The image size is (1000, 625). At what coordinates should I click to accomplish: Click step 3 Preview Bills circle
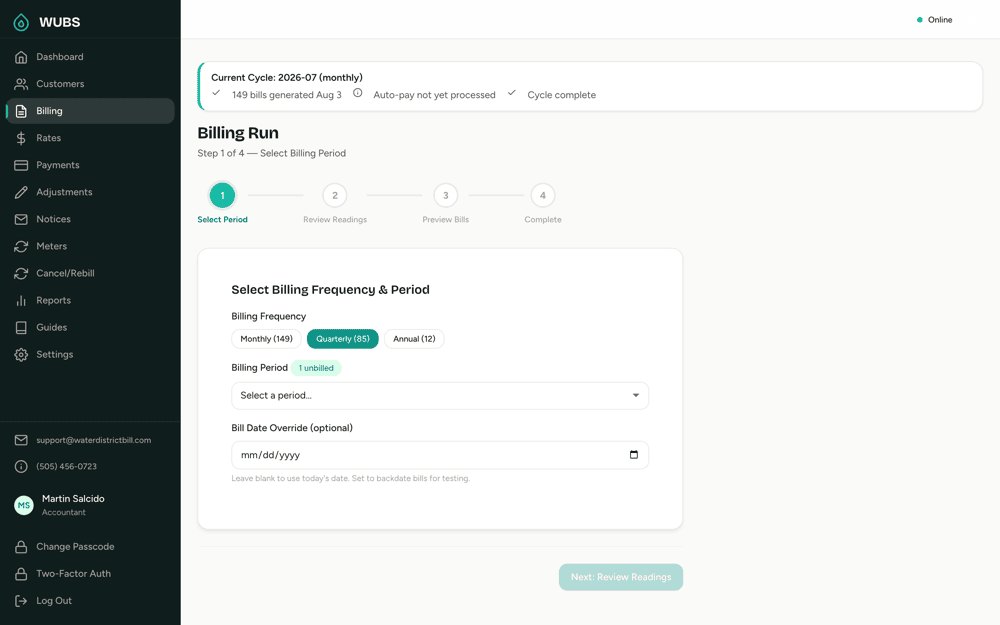[446, 195]
